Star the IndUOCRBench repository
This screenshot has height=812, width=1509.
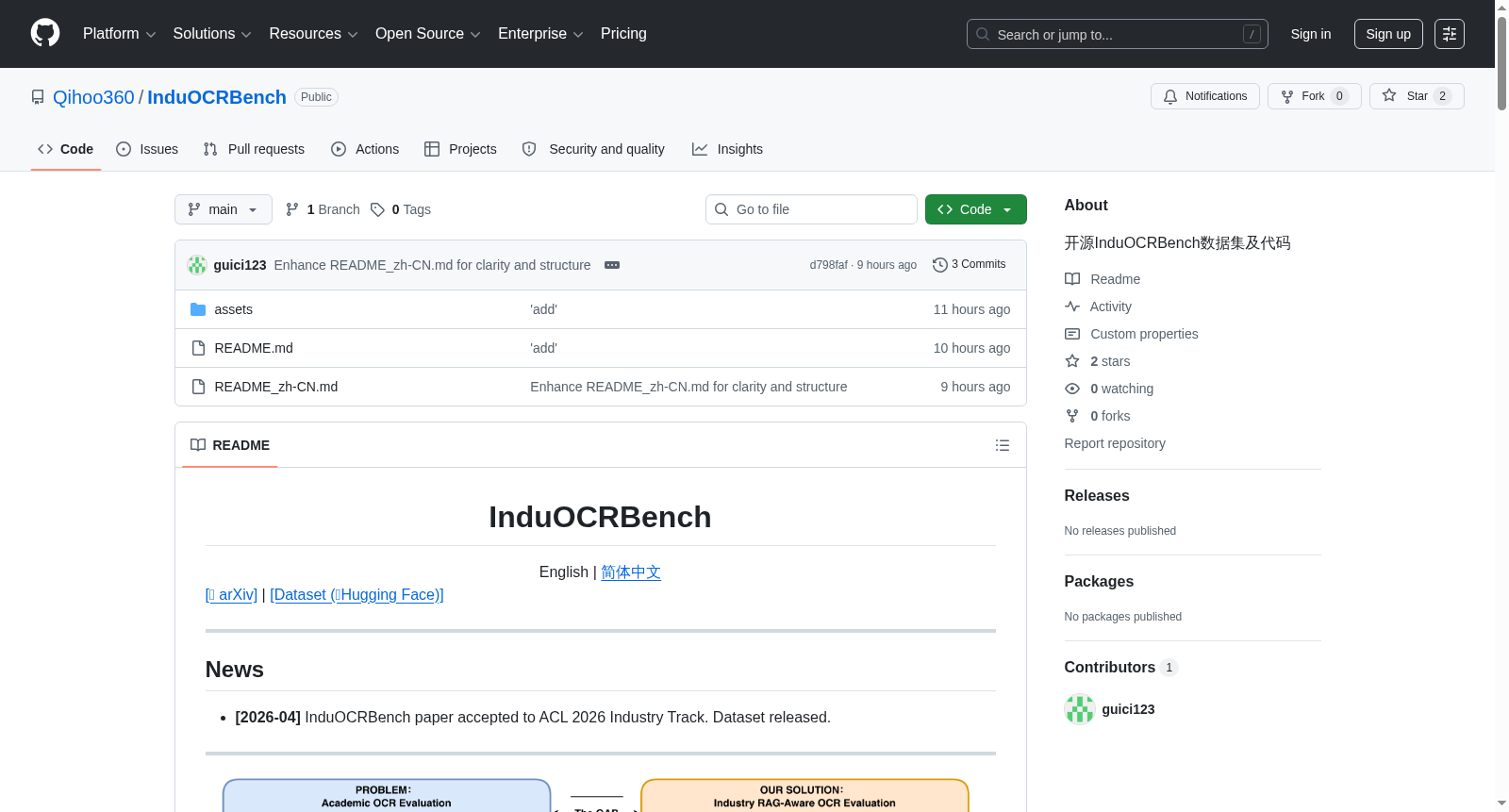pyautogui.click(x=1417, y=96)
